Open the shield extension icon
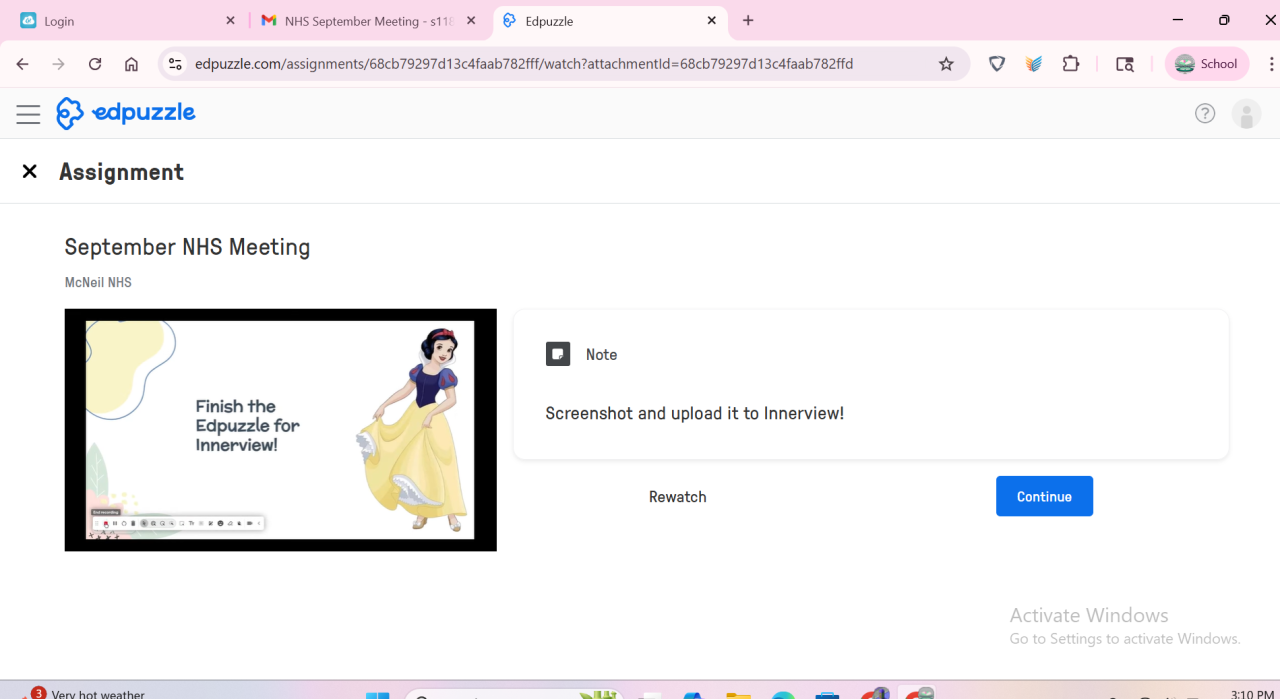Screen dimensions: 1280x699 click(997, 64)
